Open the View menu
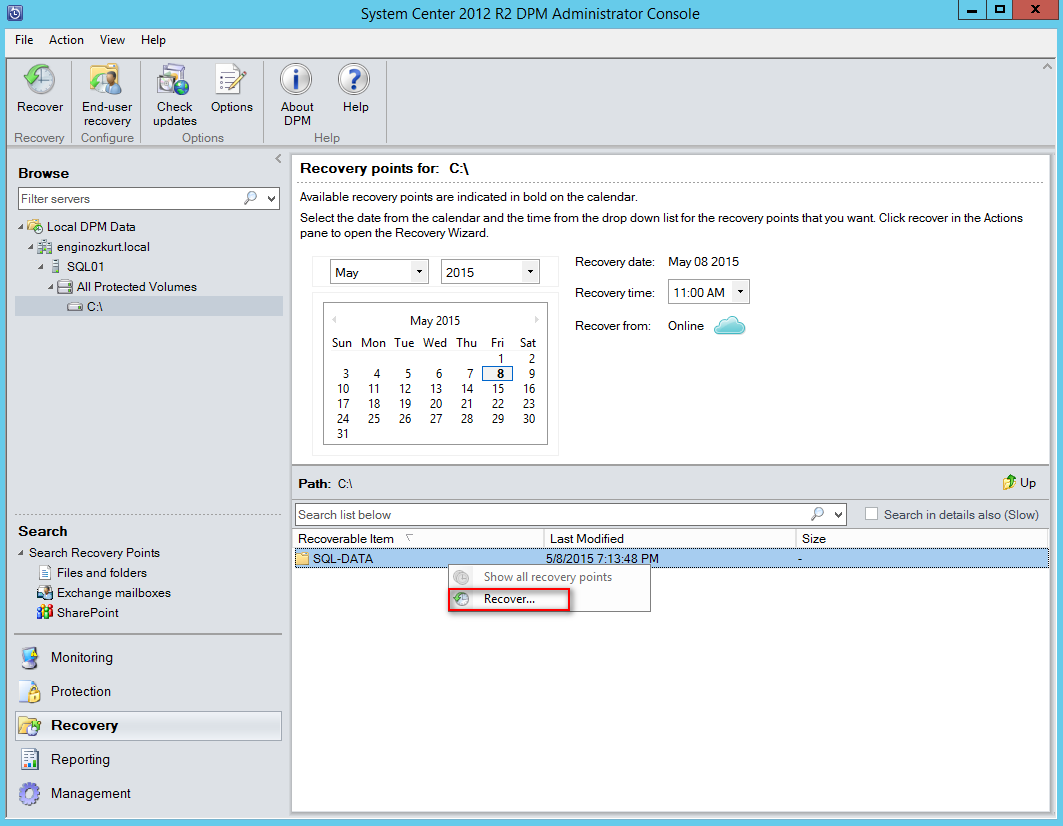 (112, 40)
